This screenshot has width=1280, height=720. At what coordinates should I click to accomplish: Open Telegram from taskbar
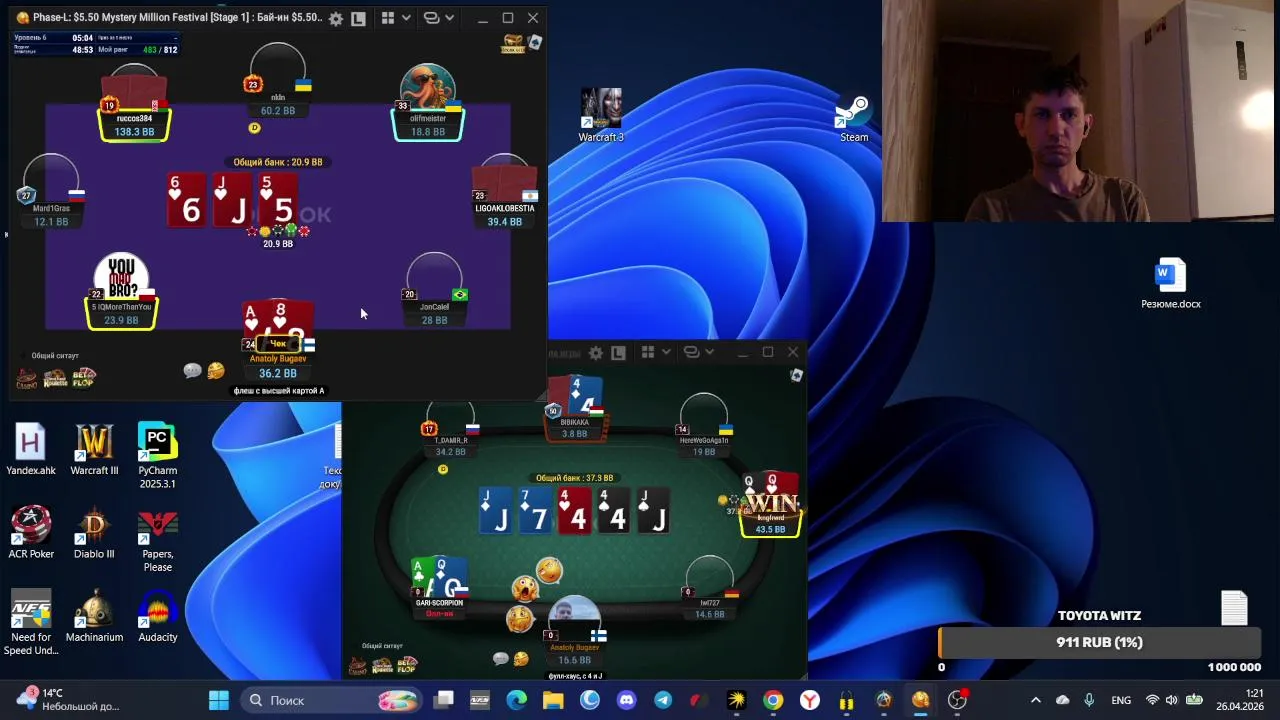point(663,700)
